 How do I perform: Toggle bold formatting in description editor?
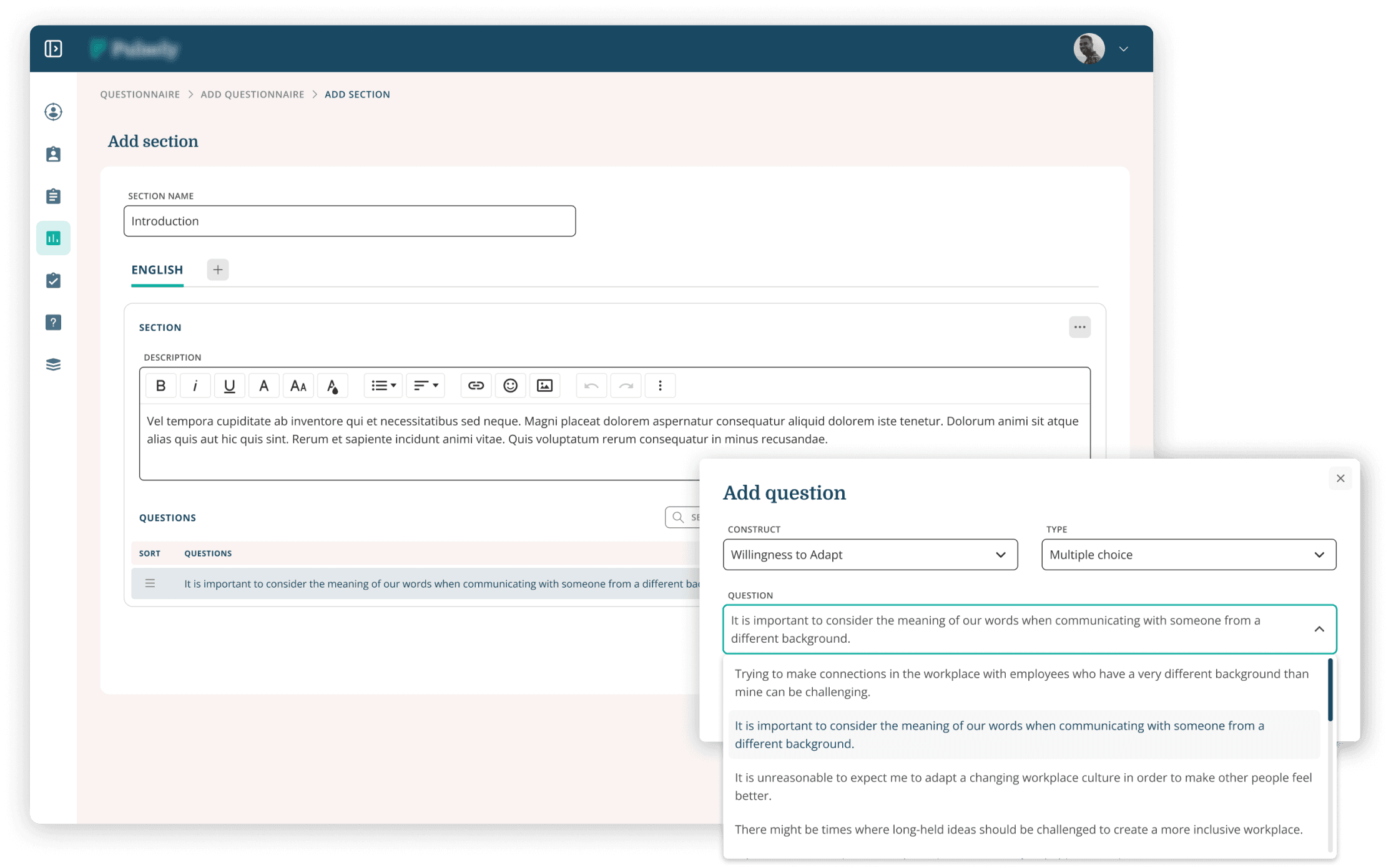point(160,386)
